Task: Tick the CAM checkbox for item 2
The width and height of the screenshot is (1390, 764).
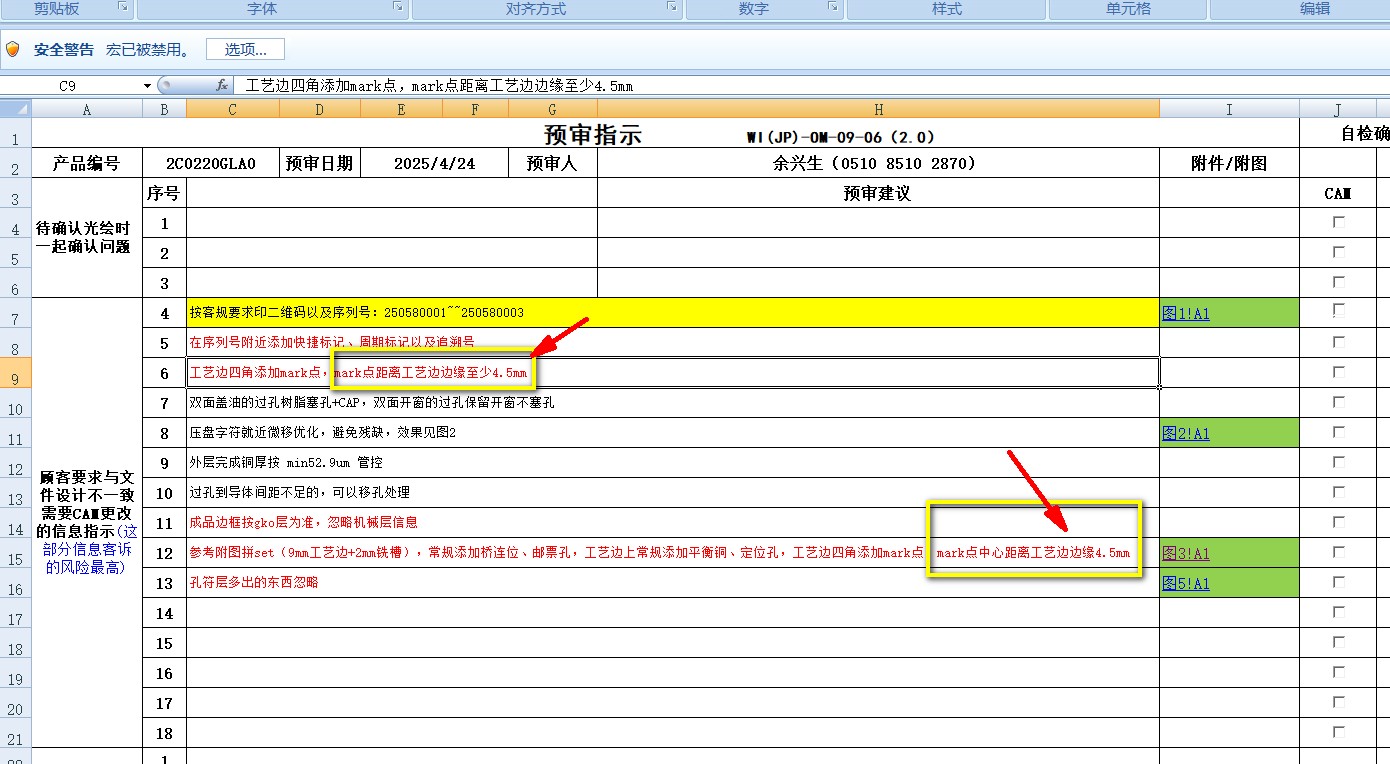Action: 1339,252
